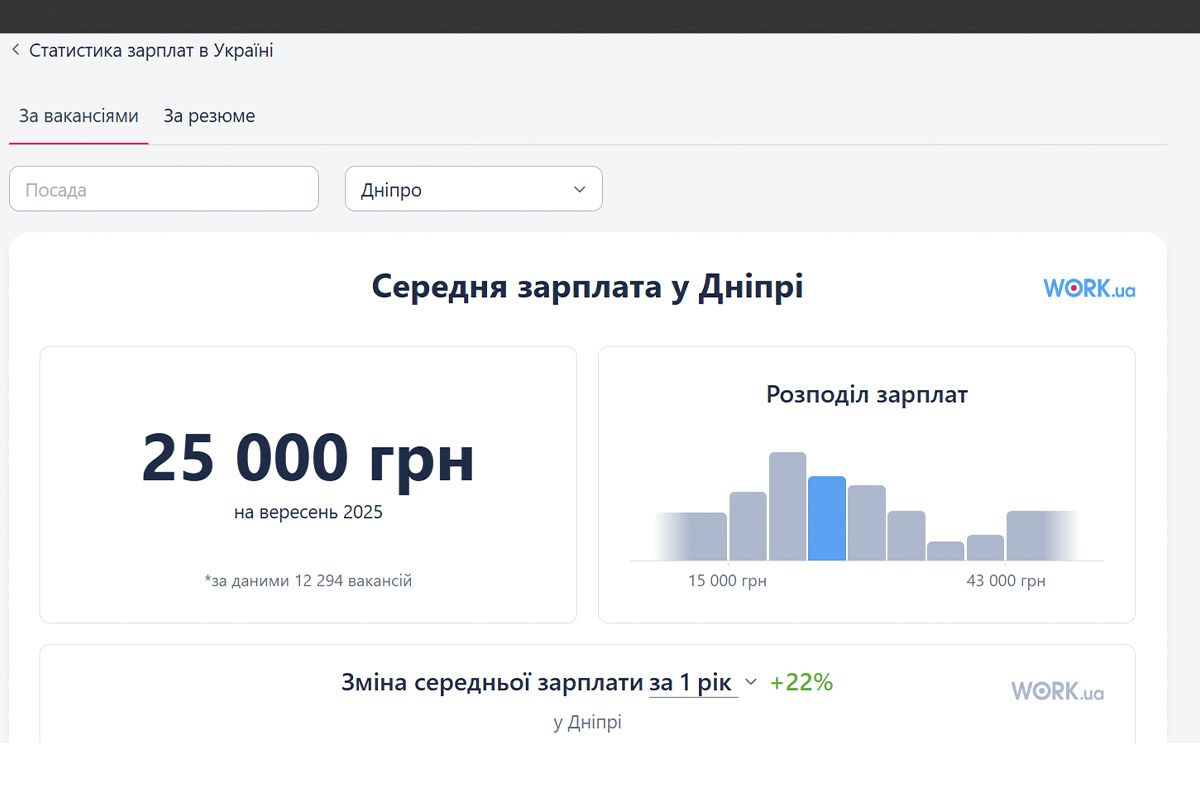Click the grey Work.ua logo in salary change card
The width and height of the screenshot is (1200, 800).
[1057, 691]
